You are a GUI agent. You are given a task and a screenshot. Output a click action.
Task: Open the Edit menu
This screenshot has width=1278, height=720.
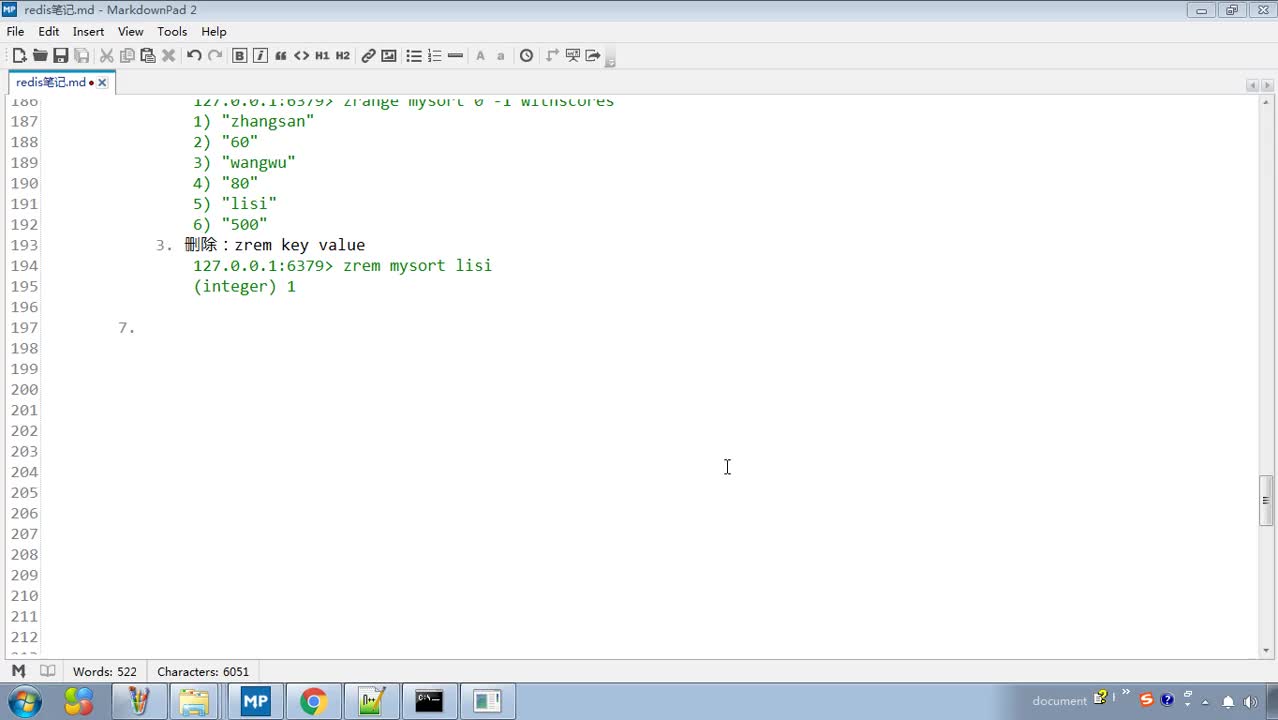pos(49,31)
